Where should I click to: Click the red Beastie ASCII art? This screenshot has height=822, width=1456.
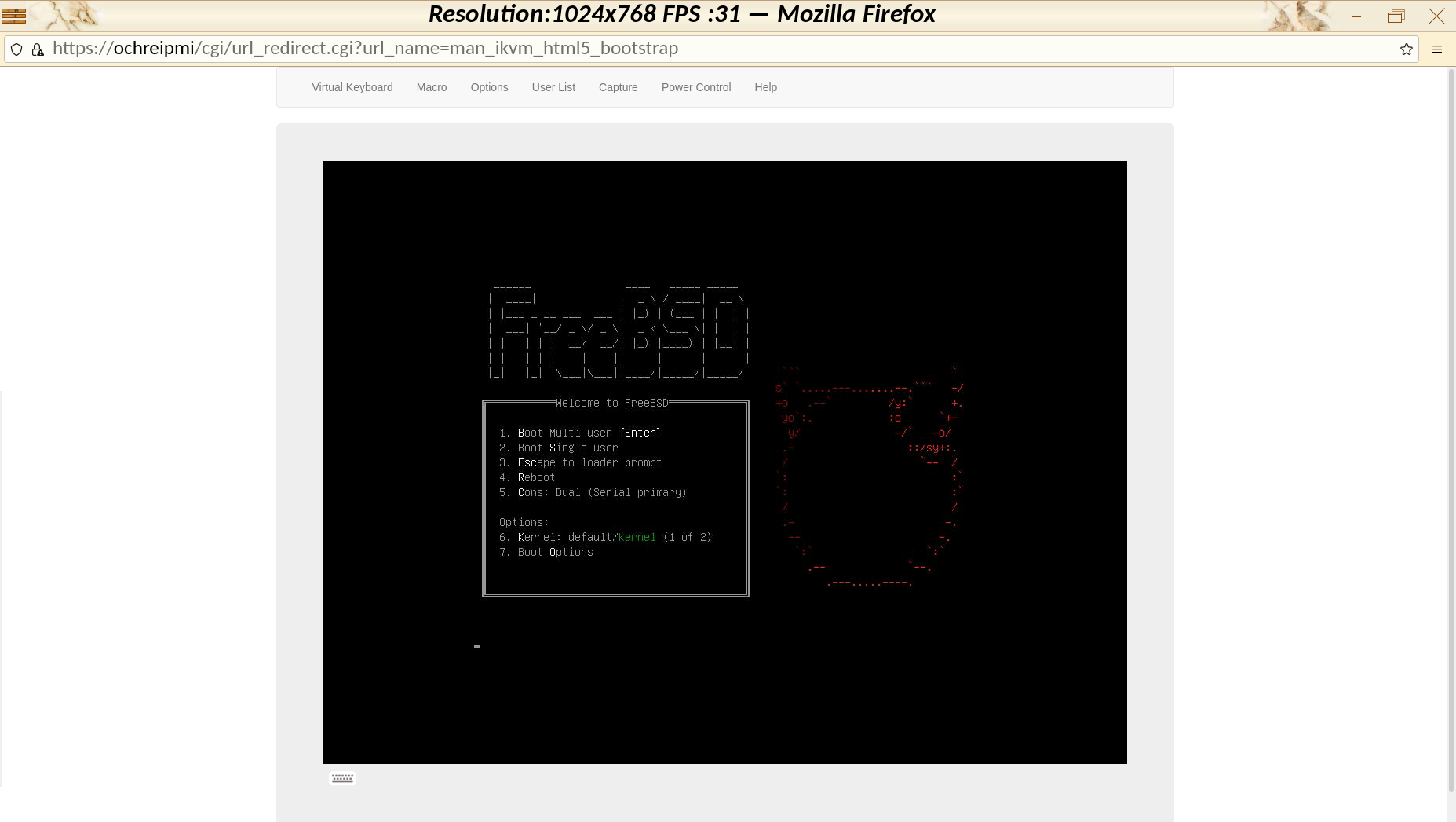click(x=869, y=476)
